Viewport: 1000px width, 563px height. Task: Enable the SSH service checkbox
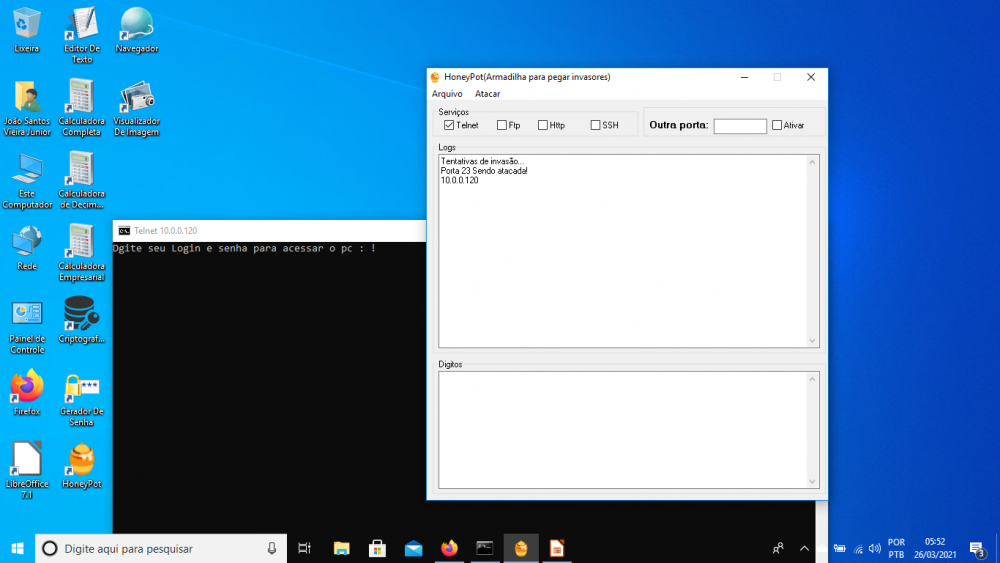(596, 125)
